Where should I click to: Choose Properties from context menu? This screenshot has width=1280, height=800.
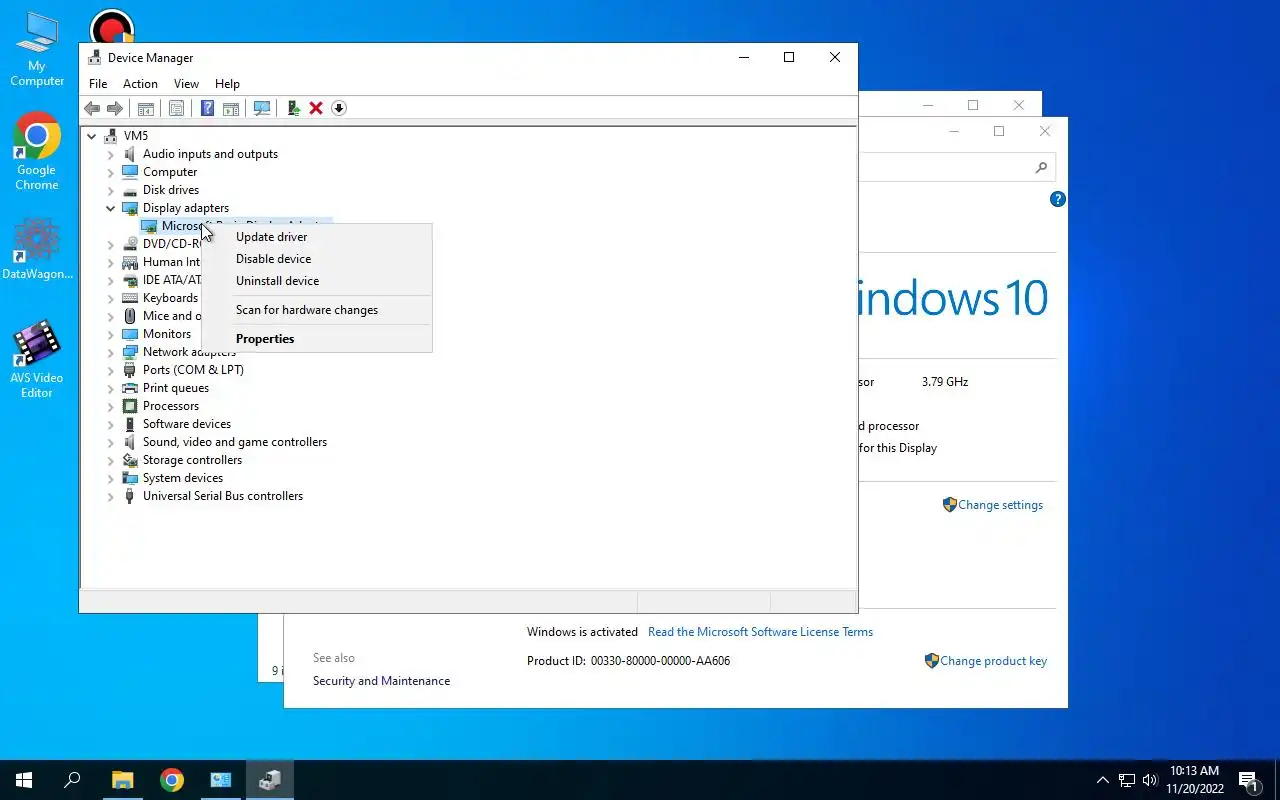pyautogui.click(x=317, y=339)
